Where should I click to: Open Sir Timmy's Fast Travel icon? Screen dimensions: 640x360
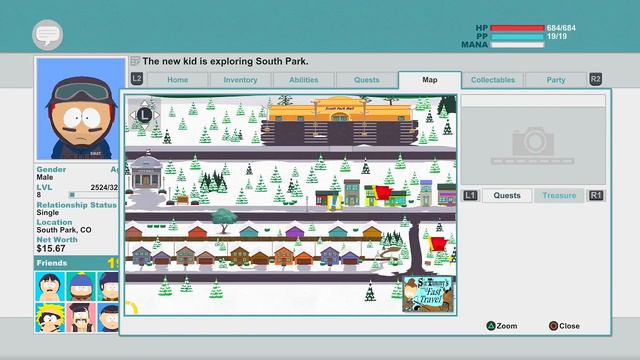click(x=428, y=294)
